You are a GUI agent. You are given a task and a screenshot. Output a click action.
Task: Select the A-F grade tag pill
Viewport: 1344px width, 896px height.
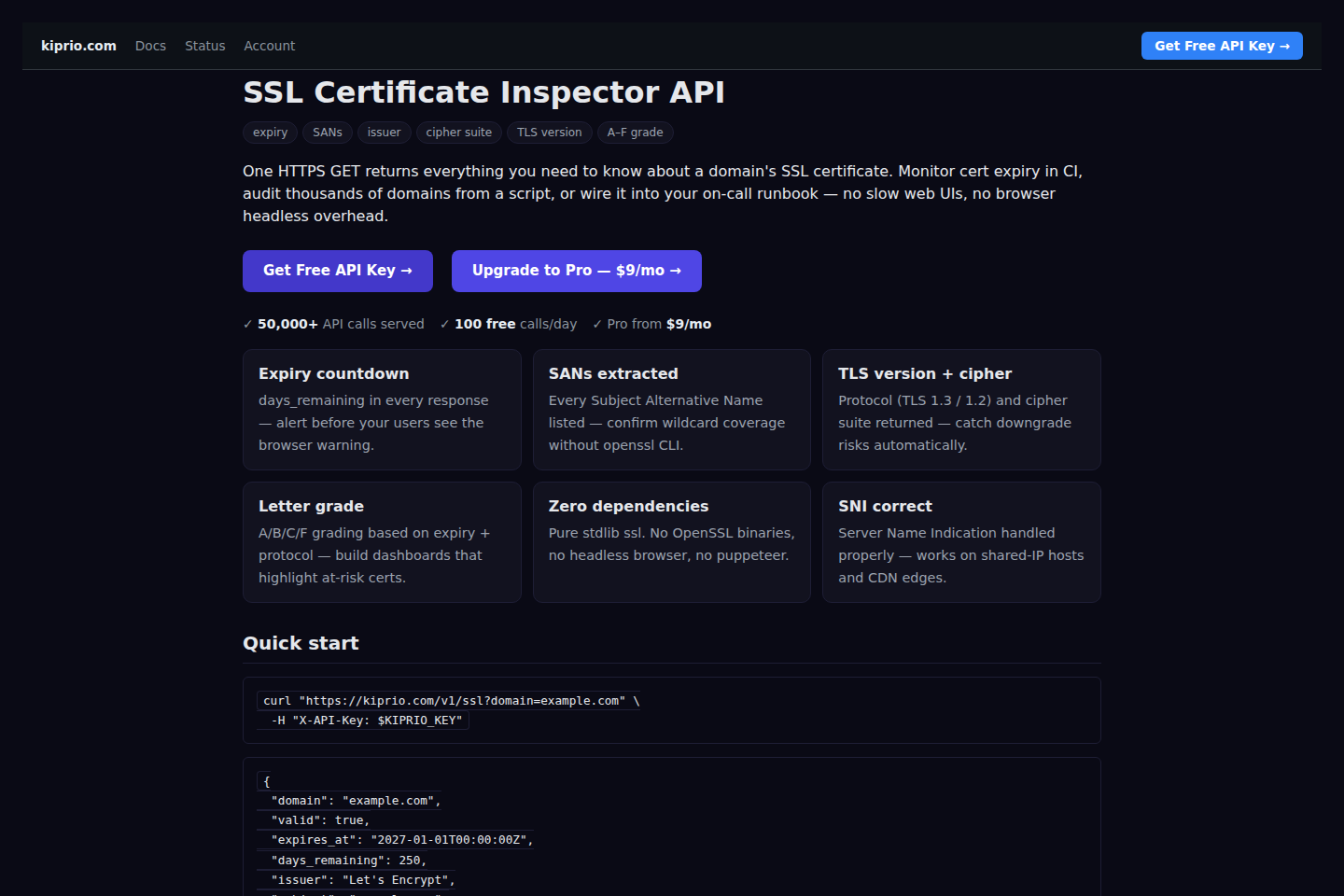point(635,133)
